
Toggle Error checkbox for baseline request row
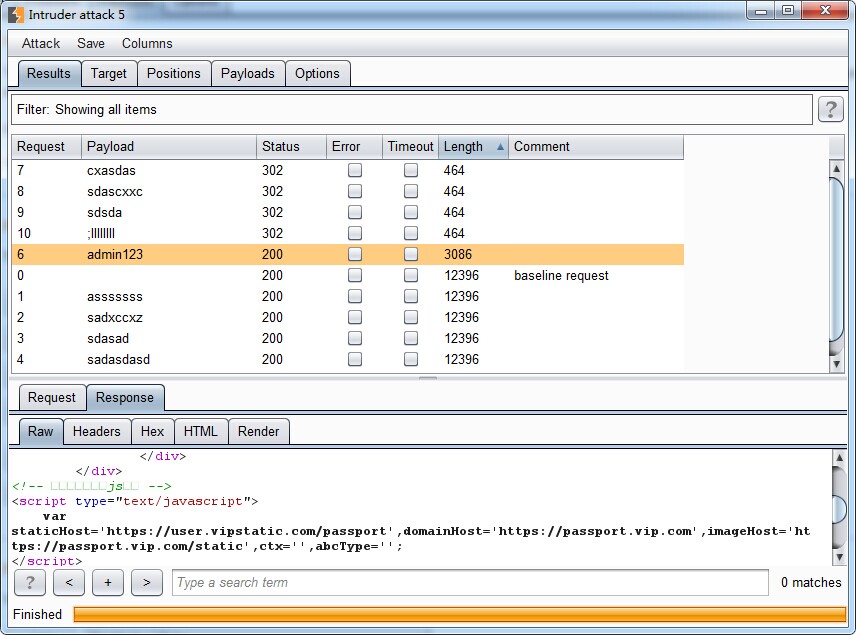355,275
